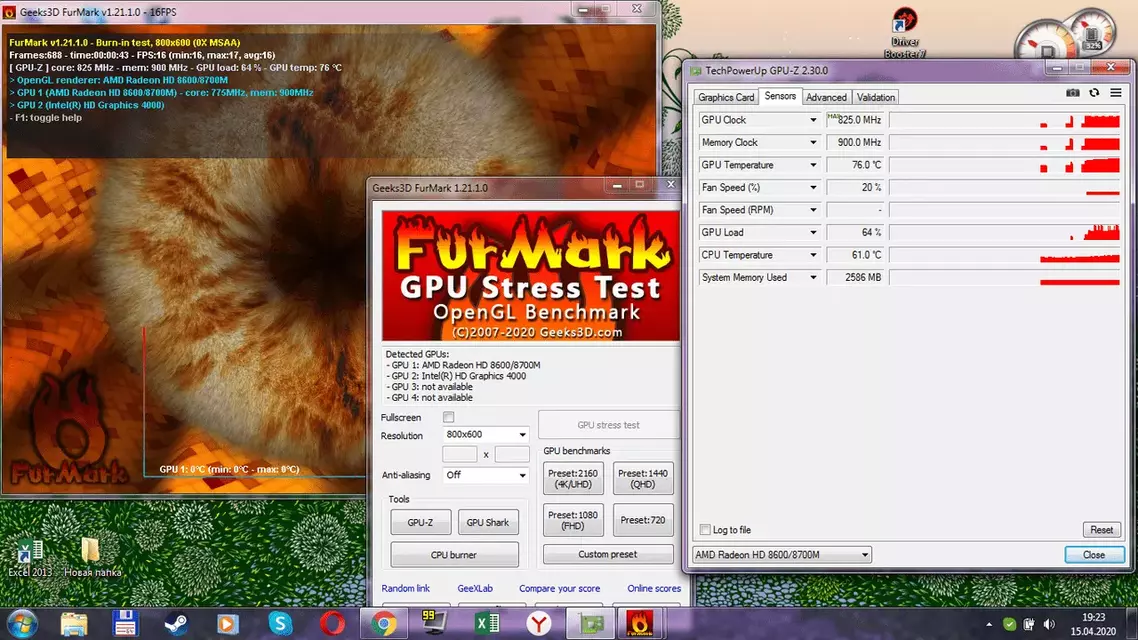1138x640 pixels.
Task: Switch to FurMark flame taskbar icon
Action: coord(639,624)
